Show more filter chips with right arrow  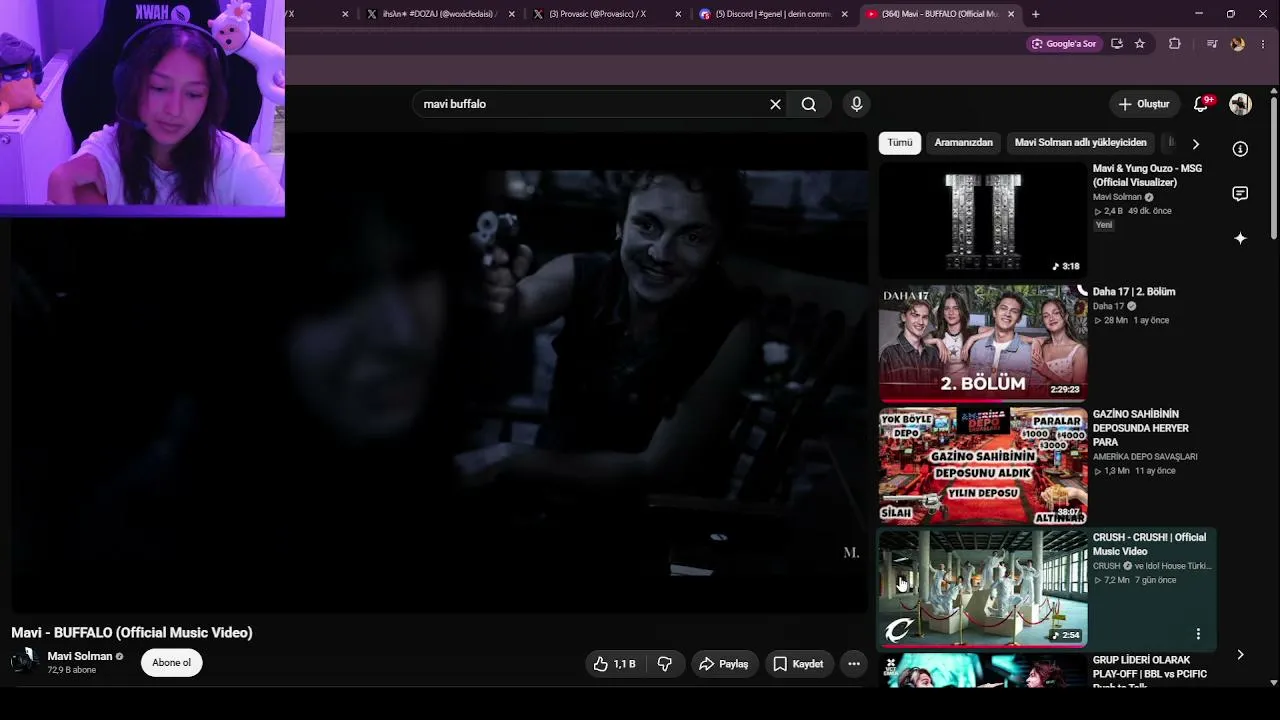coord(1195,144)
